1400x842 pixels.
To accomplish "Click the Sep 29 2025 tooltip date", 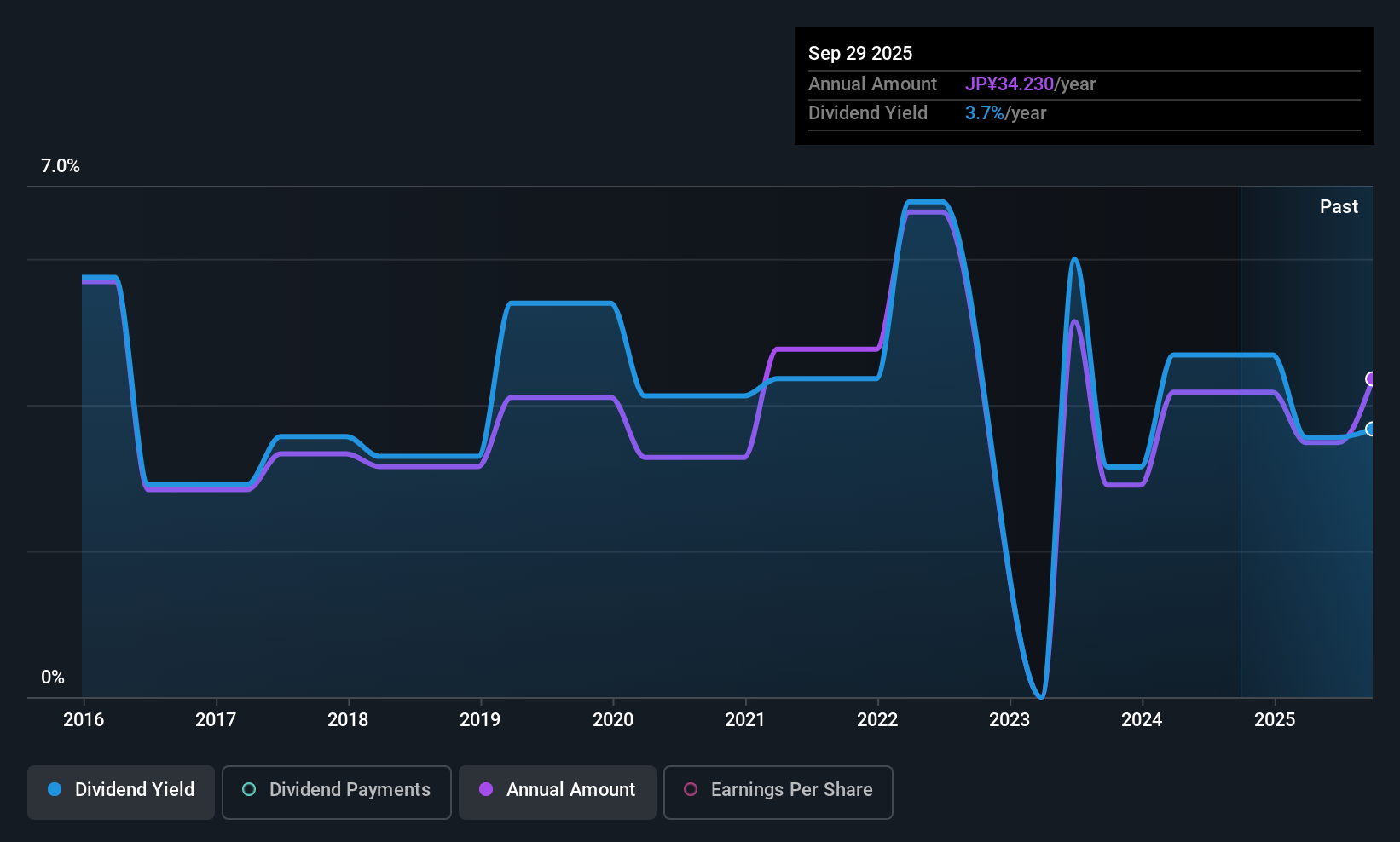I will pos(860,54).
